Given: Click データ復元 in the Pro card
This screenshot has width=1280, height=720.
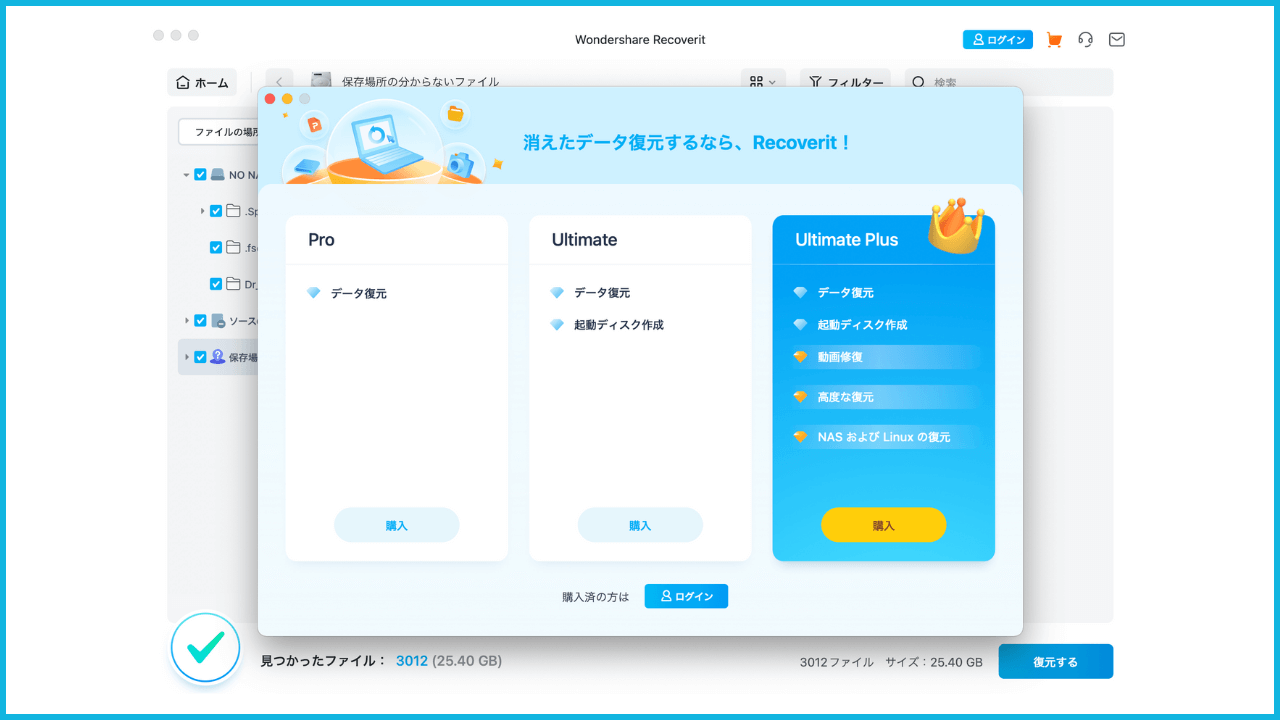Looking at the screenshot, I should [358, 293].
